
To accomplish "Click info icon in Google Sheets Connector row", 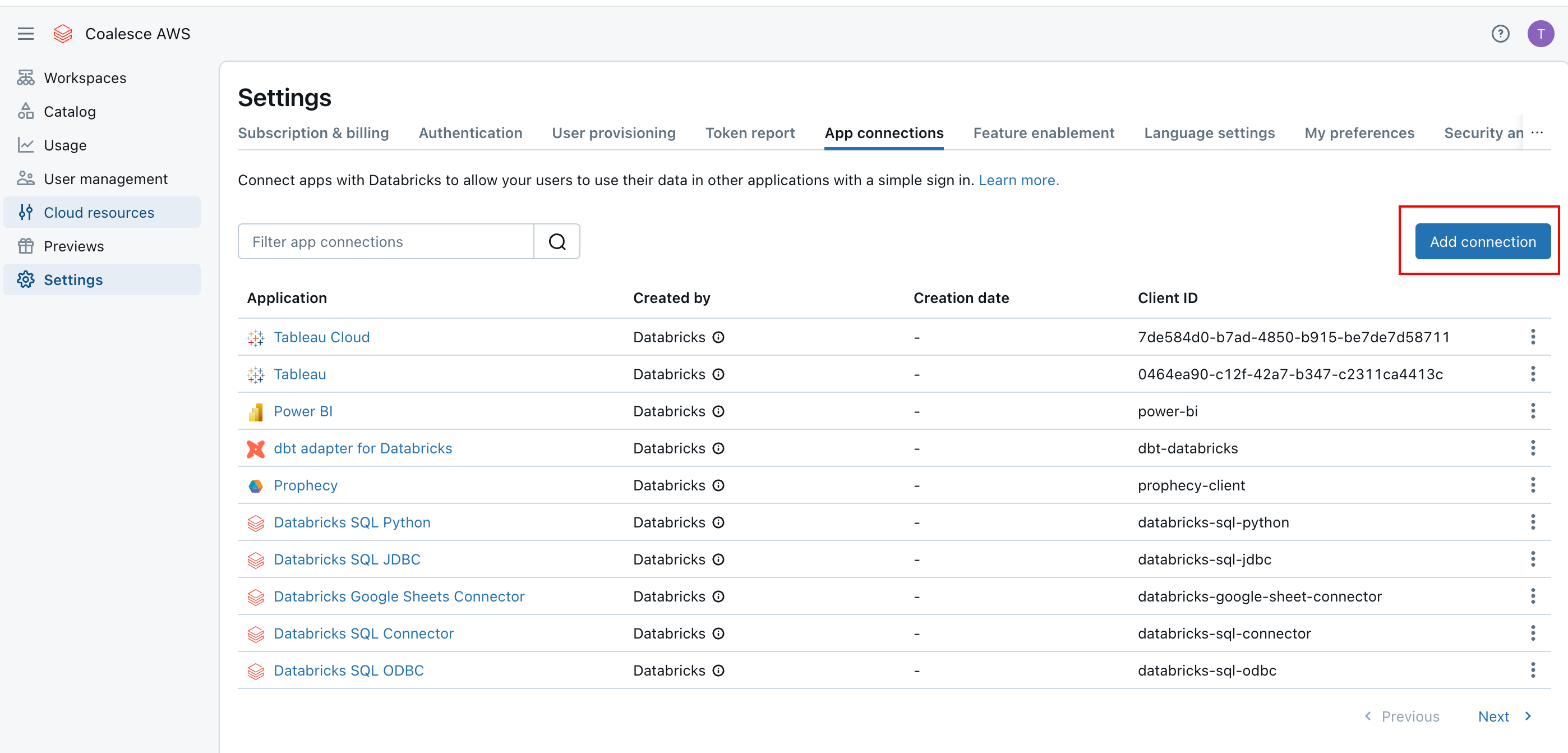I will pos(718,597).
